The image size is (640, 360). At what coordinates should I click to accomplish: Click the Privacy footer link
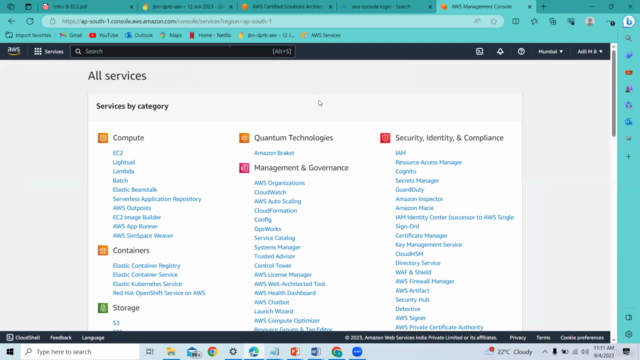coord(518,338)
